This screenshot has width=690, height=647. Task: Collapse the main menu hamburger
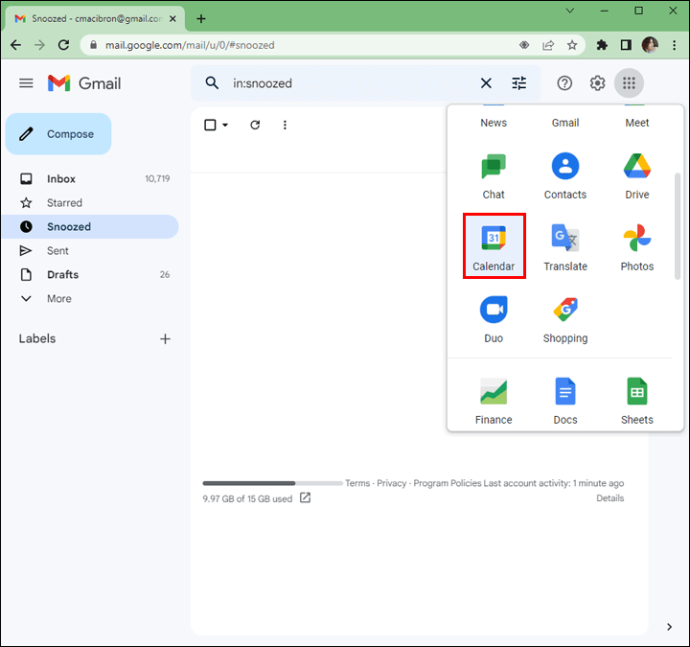pyautogui.click(x=26, y=83)
